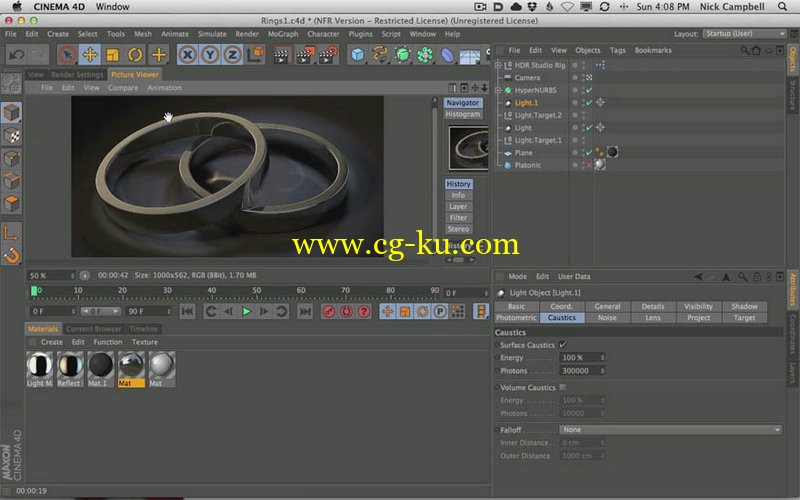Click the rings thumbnail in the Navigator

pyautogui.click(x=468, y=148)
